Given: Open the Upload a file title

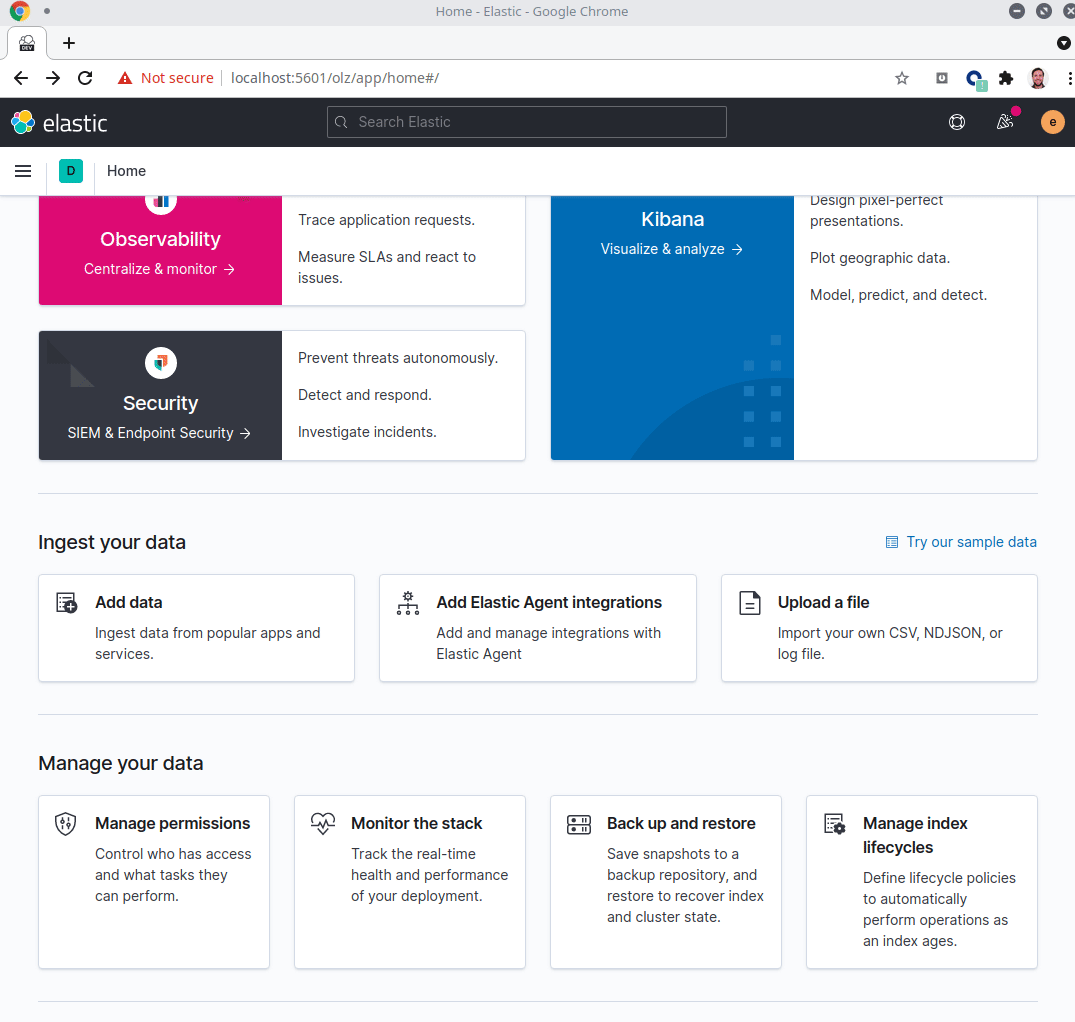Looking at the screenshot, I should pos(823,603).
